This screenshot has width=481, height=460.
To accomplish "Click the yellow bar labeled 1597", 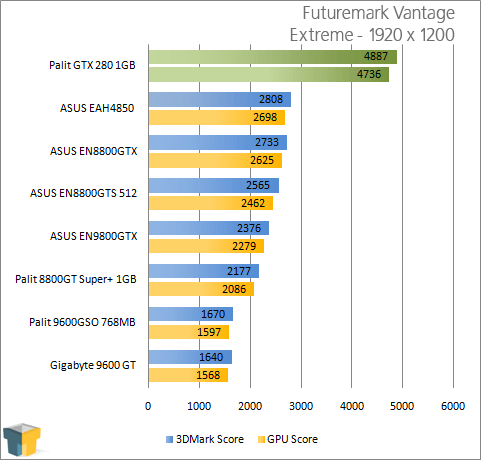I will (x=189, y=332).
